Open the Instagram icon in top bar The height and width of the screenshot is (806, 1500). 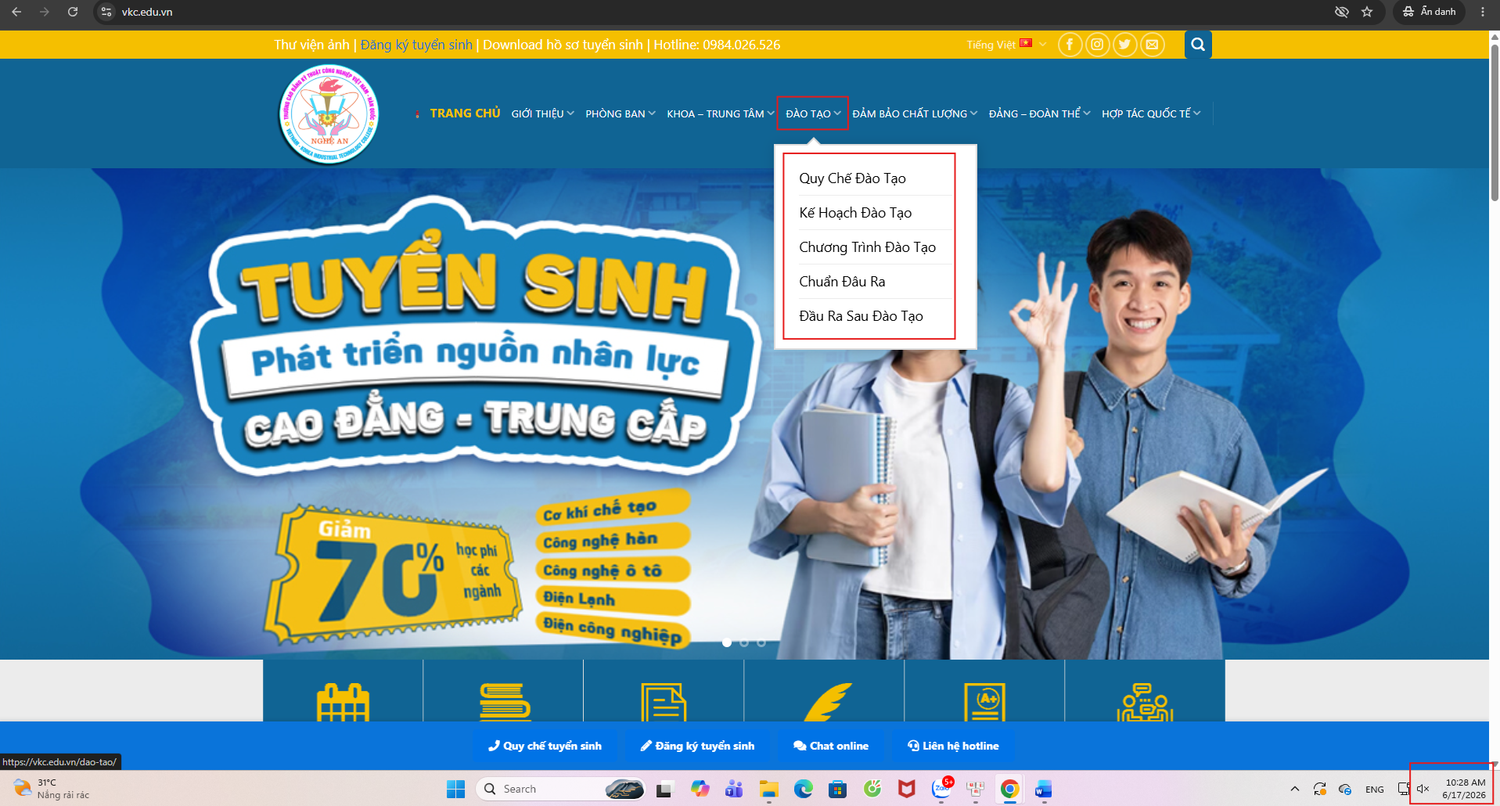(x=1097, y=45)
